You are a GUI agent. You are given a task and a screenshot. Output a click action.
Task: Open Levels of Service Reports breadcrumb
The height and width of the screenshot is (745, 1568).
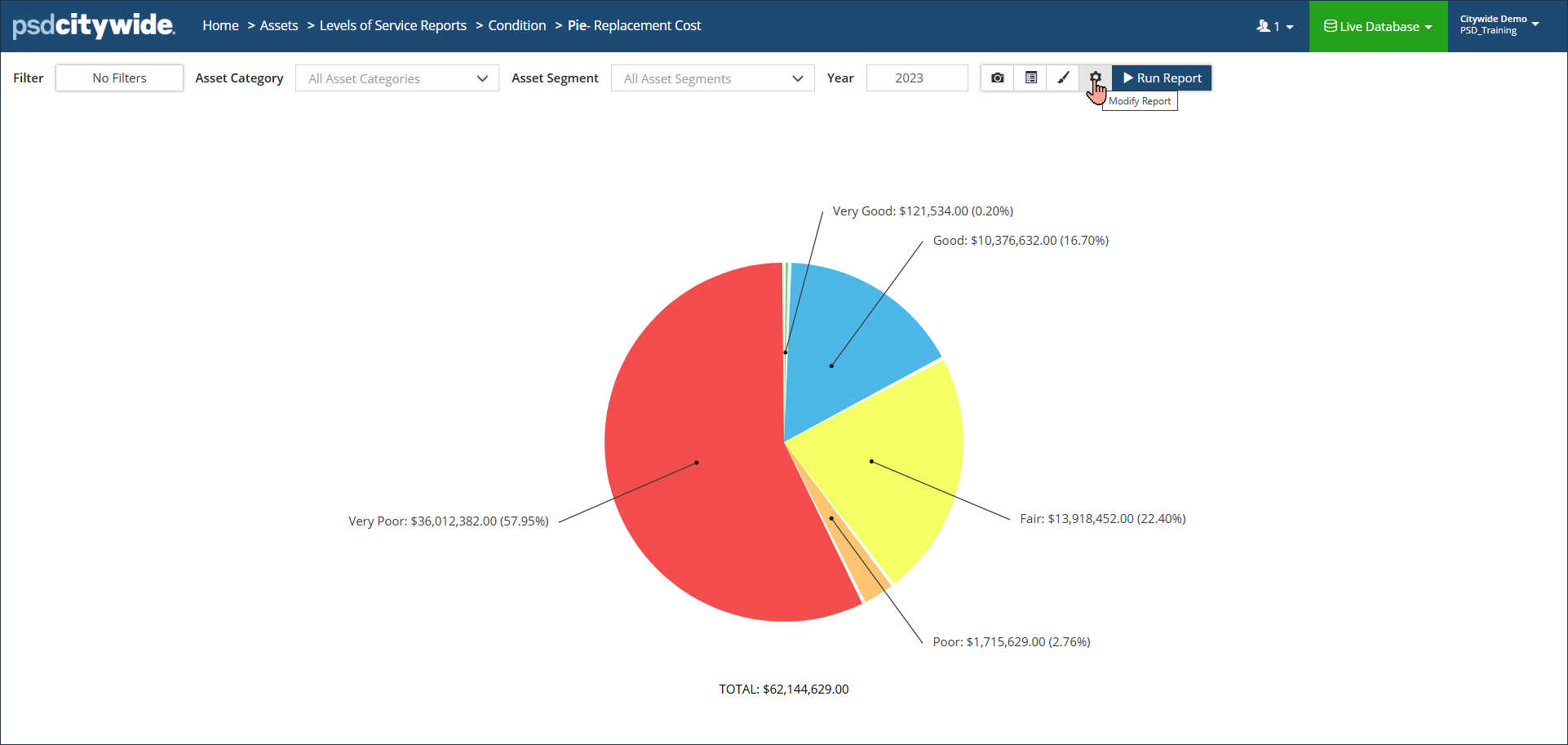coord(393,25)
